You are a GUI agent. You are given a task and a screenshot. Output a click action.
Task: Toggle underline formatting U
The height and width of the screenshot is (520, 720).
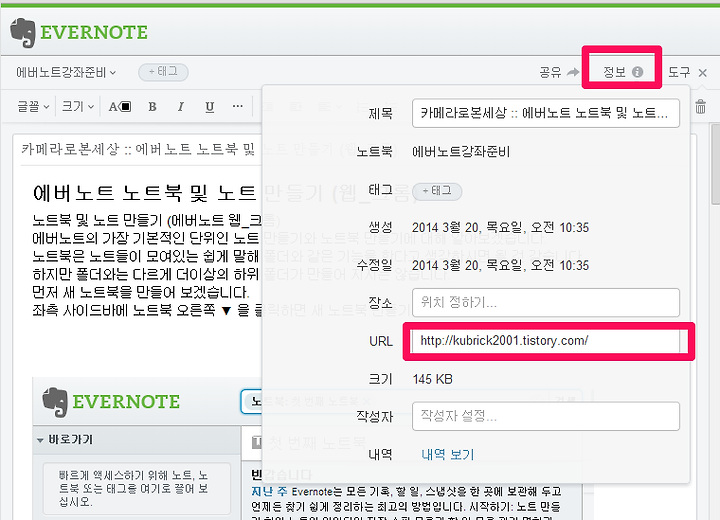click(209, 107)
